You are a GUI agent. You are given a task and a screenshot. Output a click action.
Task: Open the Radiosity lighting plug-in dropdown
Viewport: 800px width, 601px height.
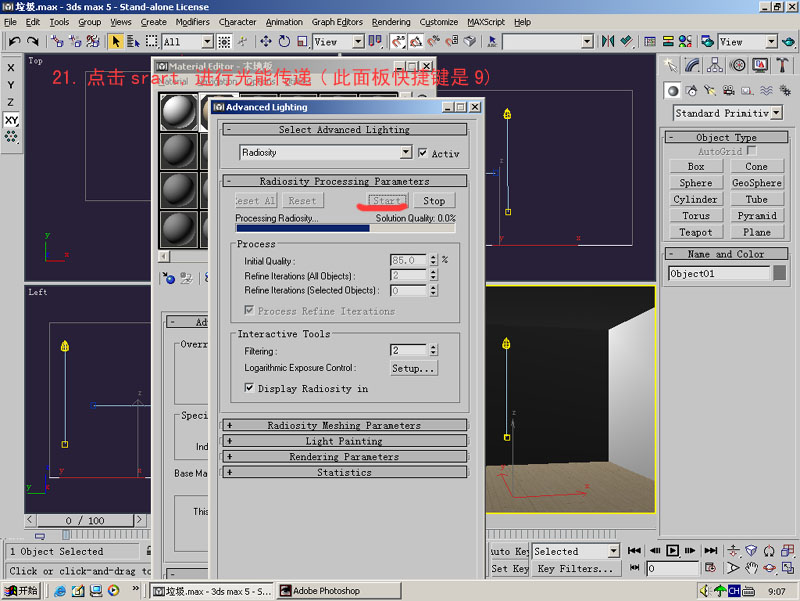[x=406, y=152]
